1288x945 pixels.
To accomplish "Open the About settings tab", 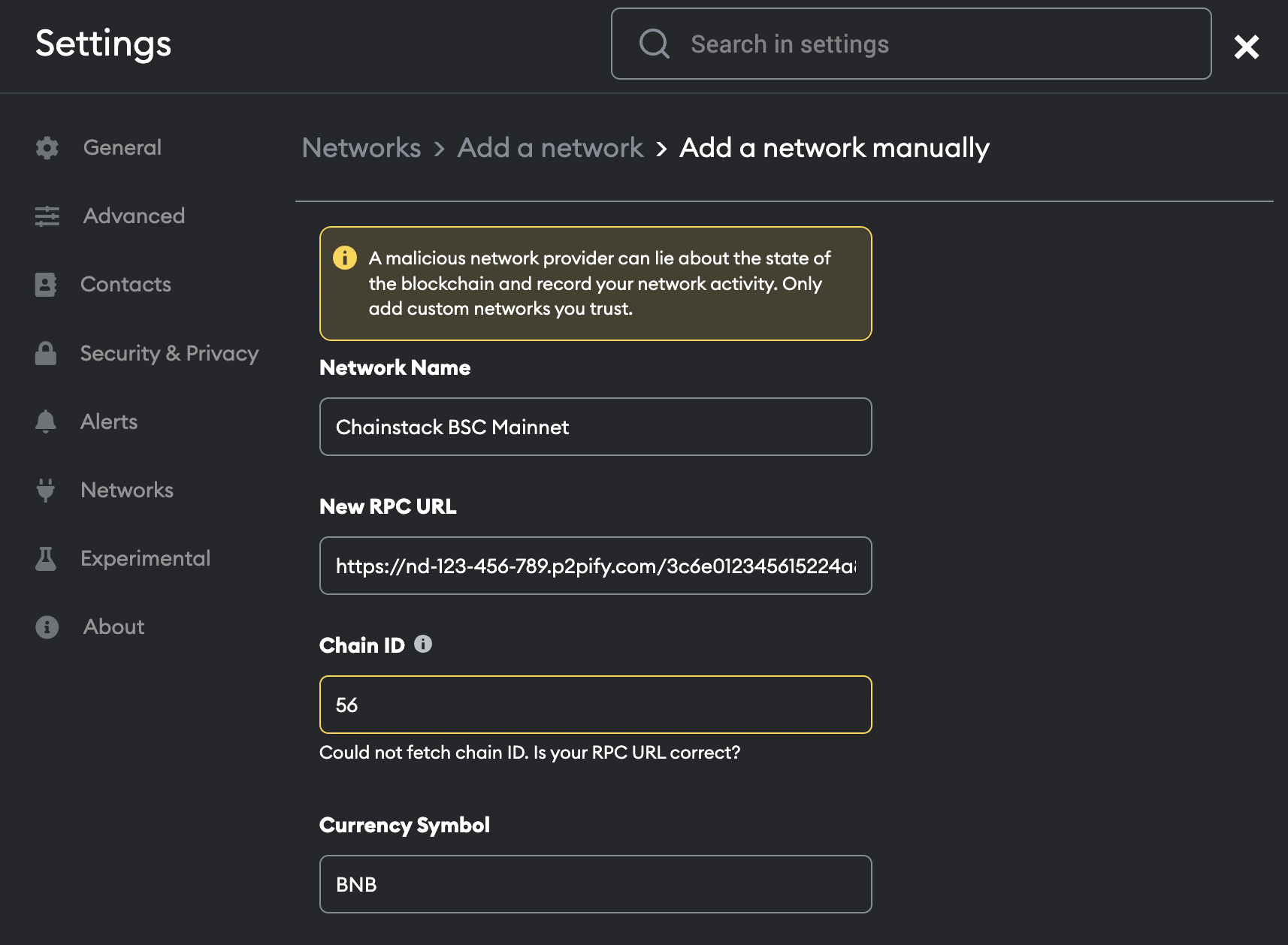I will click(113, 626).
